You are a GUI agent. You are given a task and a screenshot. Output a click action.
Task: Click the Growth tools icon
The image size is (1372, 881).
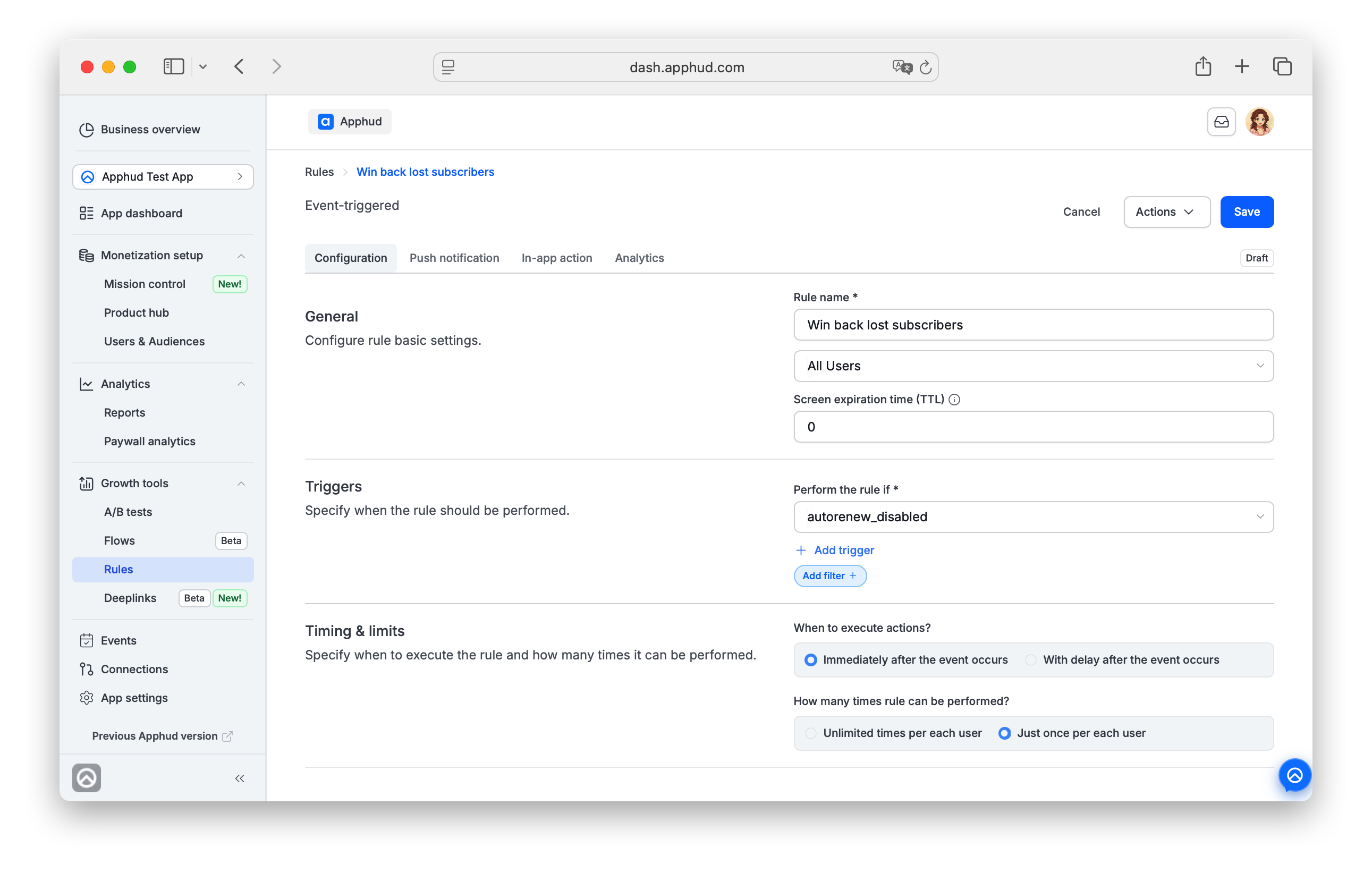click(x=87, y=484)
